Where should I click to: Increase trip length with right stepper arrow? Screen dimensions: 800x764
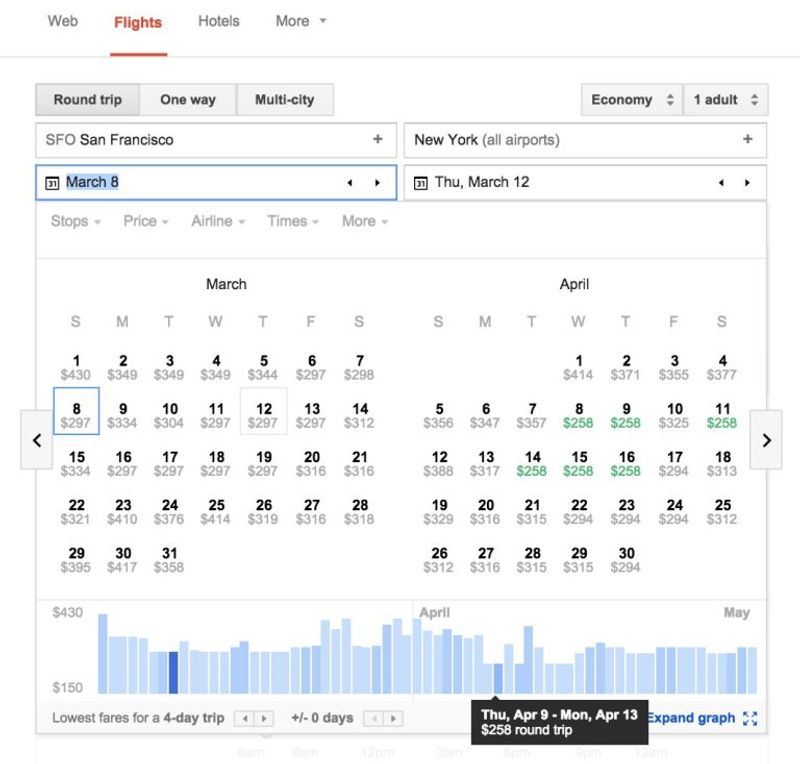tap(264, 718)
